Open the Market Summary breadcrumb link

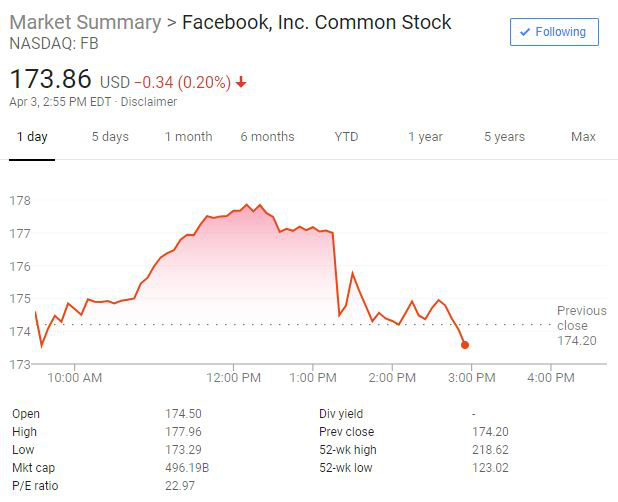pos(85,22)
